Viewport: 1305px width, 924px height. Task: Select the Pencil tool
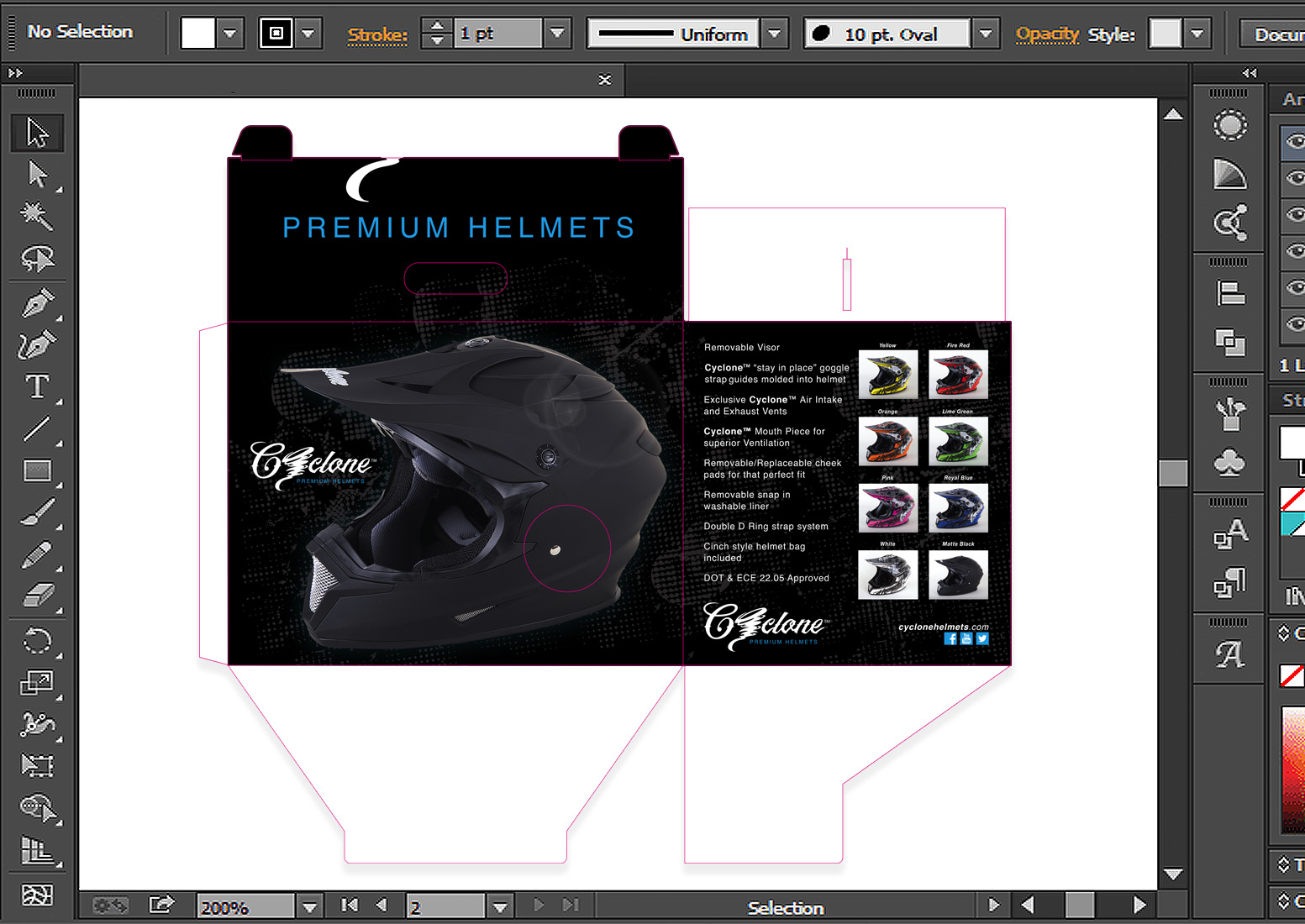click(37, 554)
